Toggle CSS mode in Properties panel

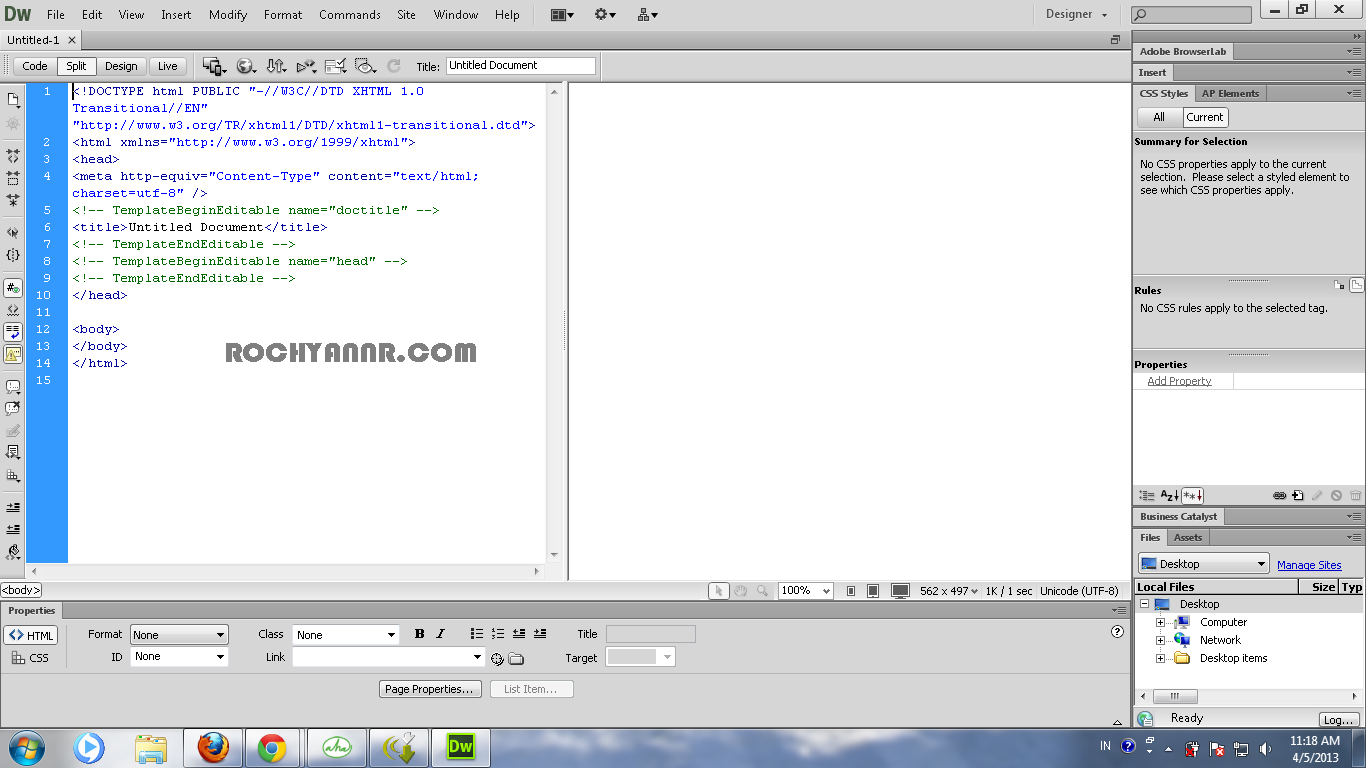[31, 658]
